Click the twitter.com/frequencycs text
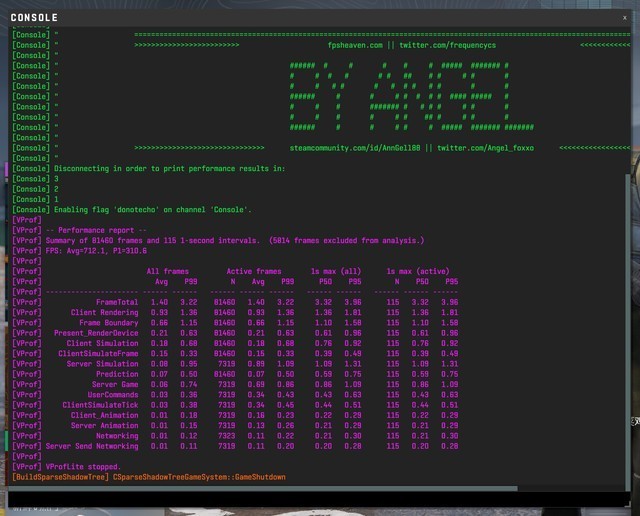640x516 pixels. coord(447,45)
